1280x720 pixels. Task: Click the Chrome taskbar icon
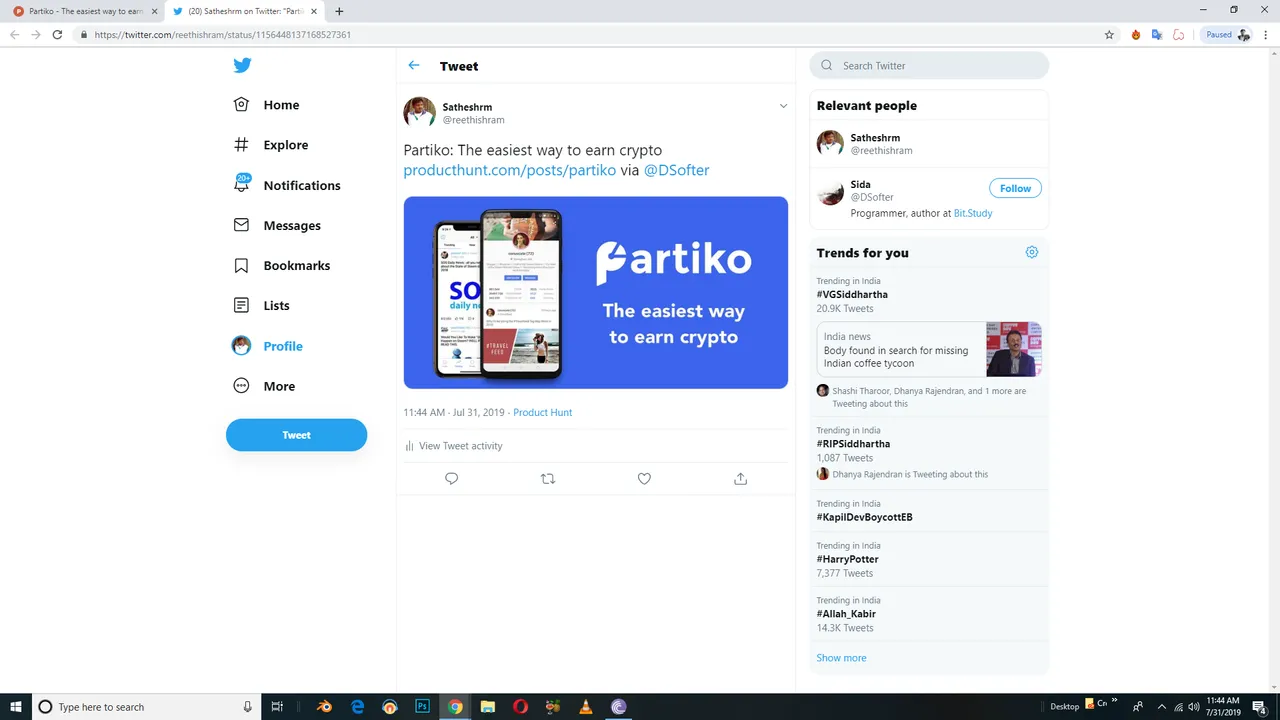point(455,707)
